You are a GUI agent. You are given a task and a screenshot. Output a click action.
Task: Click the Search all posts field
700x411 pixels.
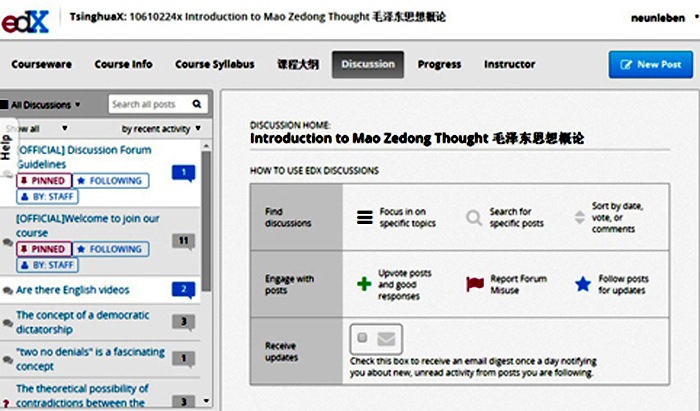pyautogui.click(x=148, y=104)
